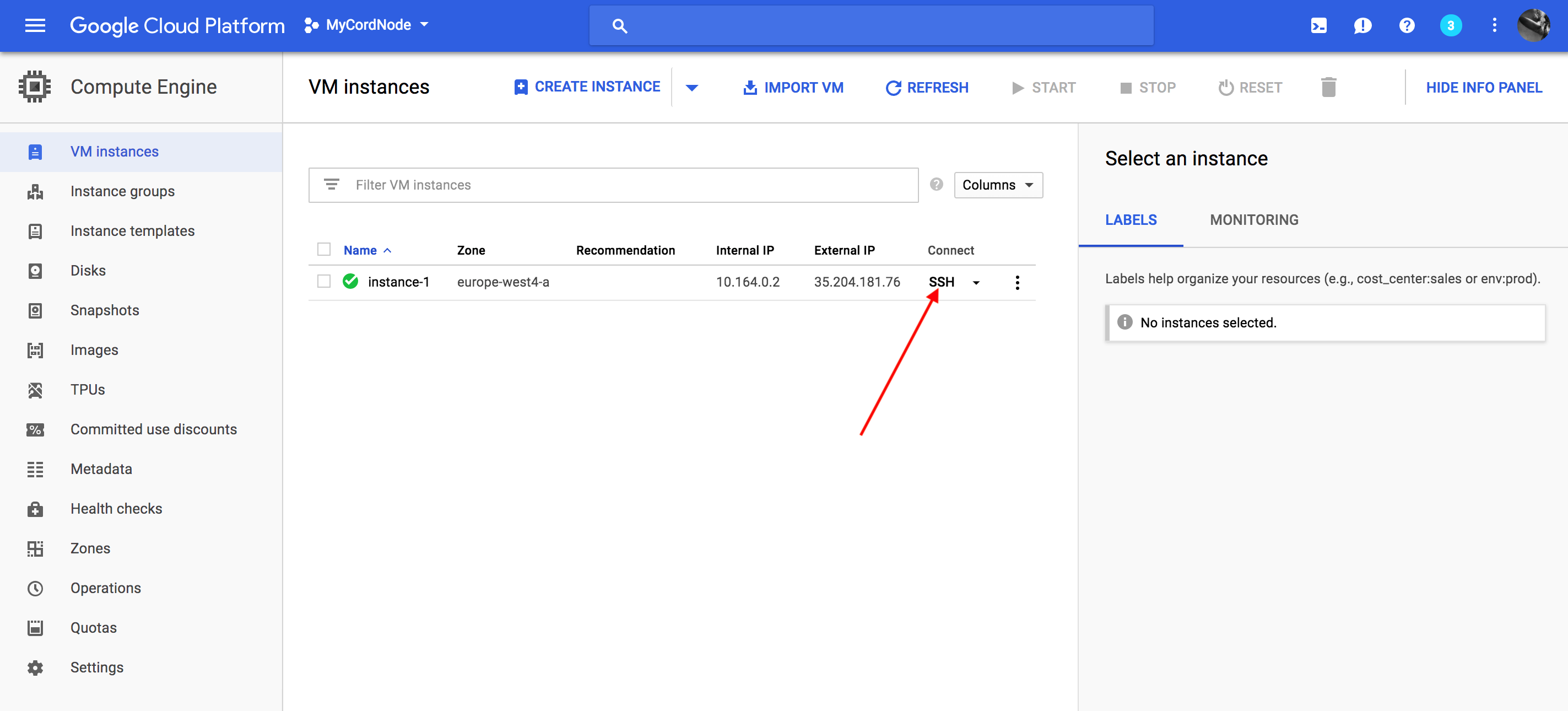The width and height of the screenshot is (1568, 711).
Task: Activate Cloud Shell icon
Action: coord(1318,25)
